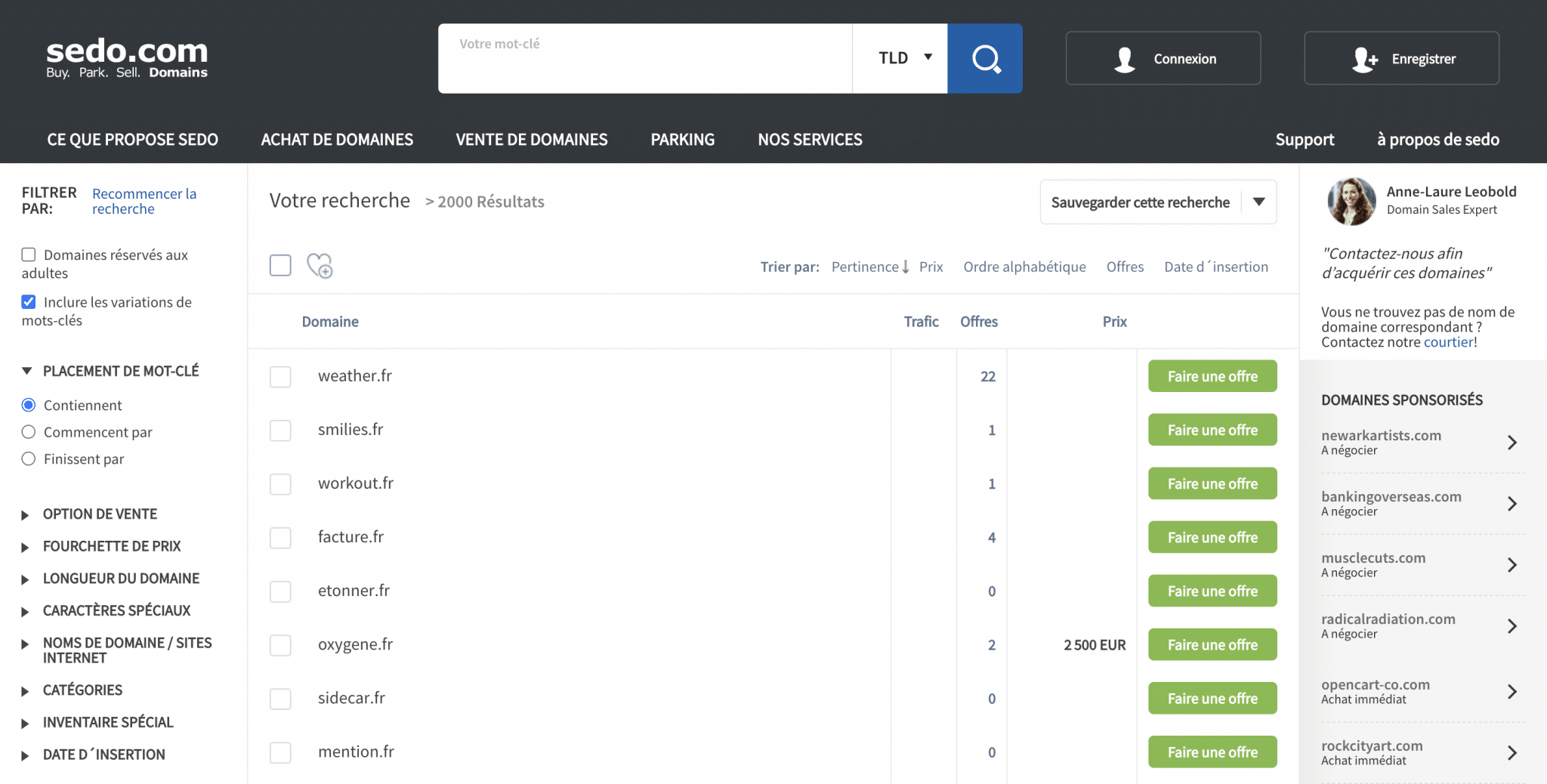The image size is (1547, 784).
Task: Open bankingoverseas.com sponsored domain arrow
Action: coord(1511,504)
